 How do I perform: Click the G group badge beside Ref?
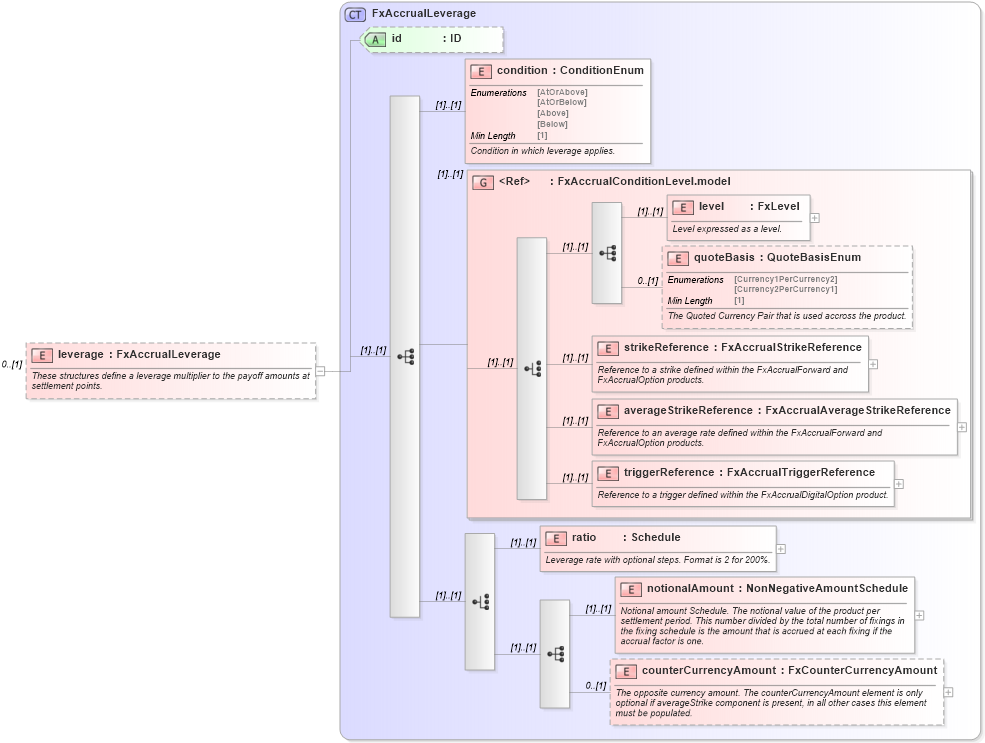tap(482, 182)
